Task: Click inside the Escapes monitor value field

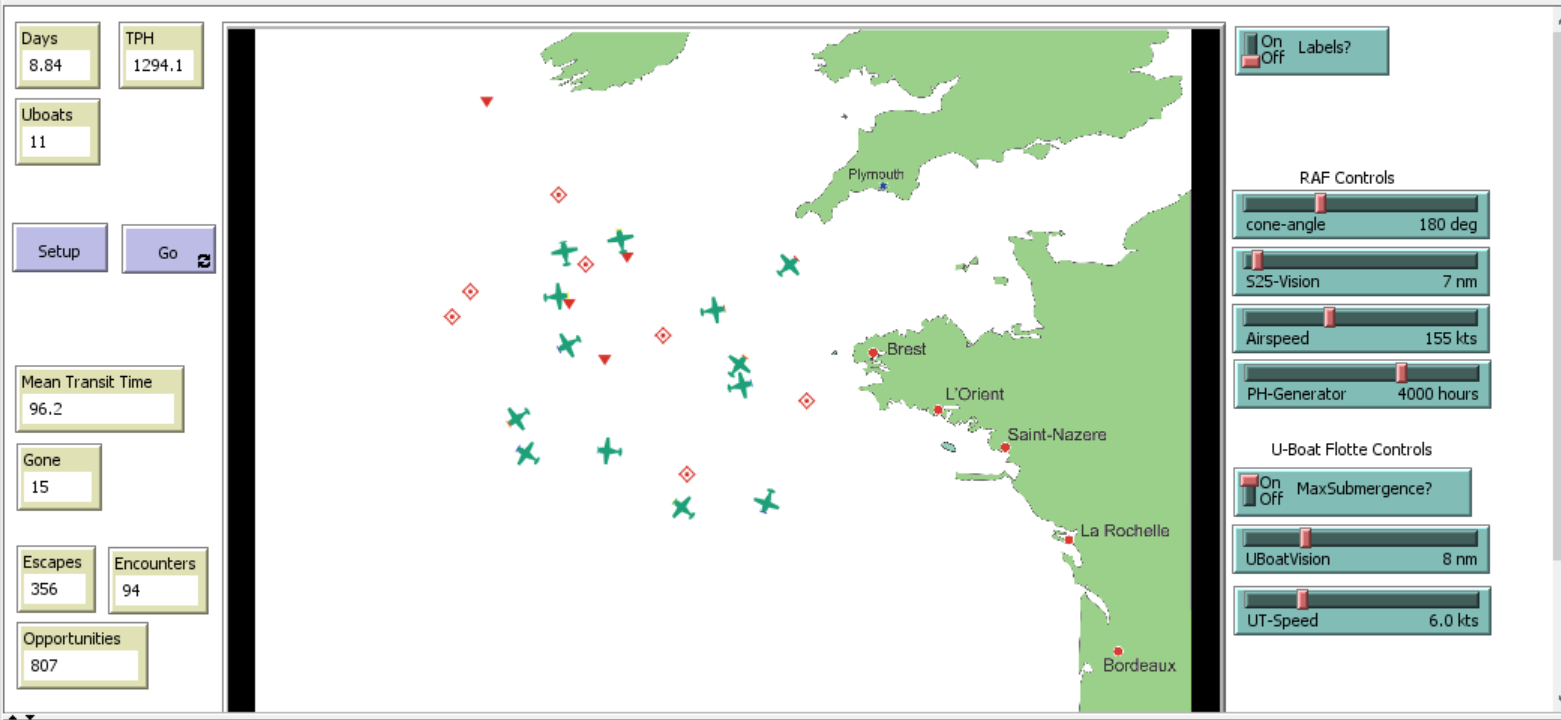Action: [x=55, y=590]
